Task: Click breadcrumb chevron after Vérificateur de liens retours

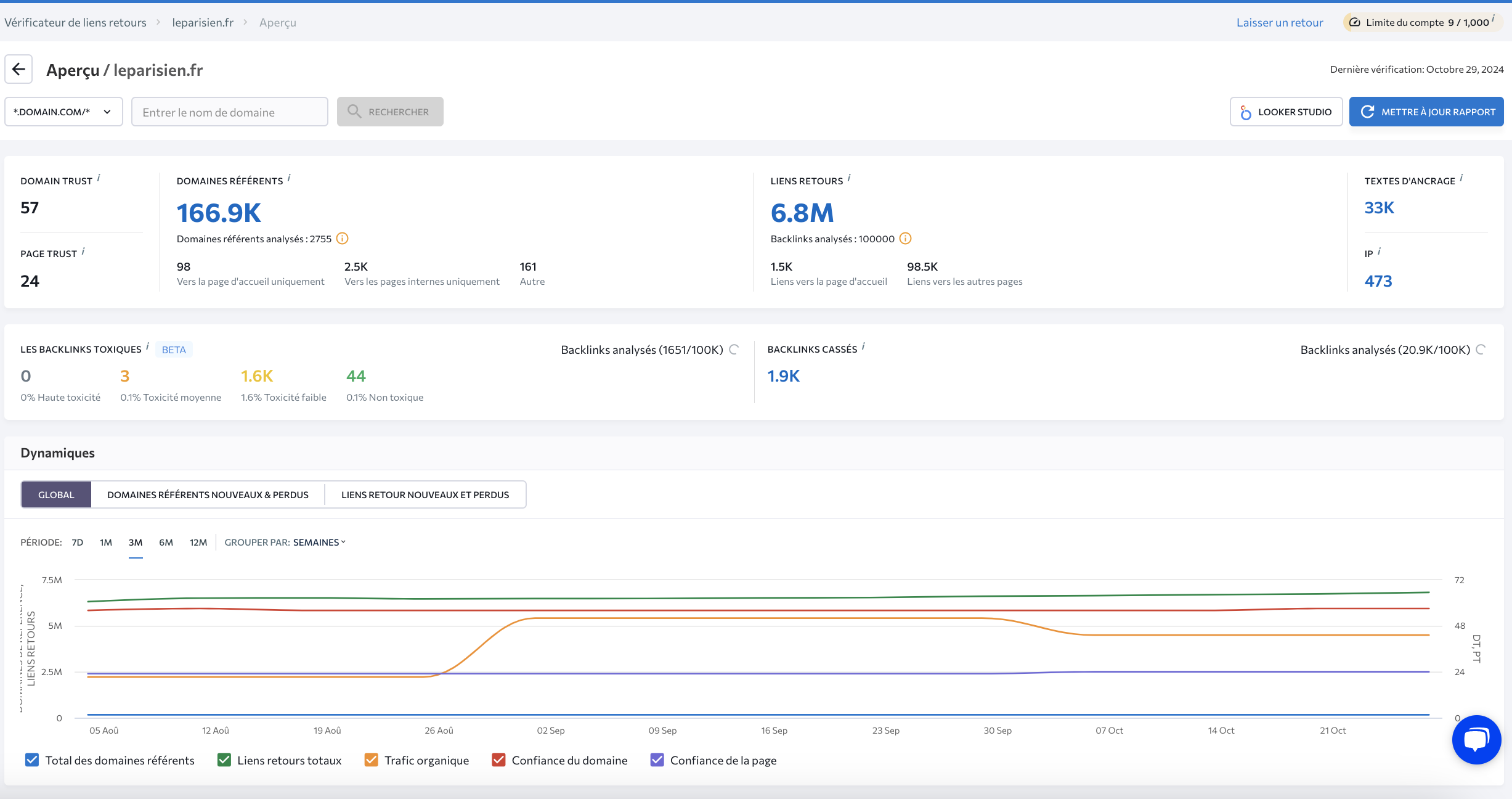Action: [158, 22]
